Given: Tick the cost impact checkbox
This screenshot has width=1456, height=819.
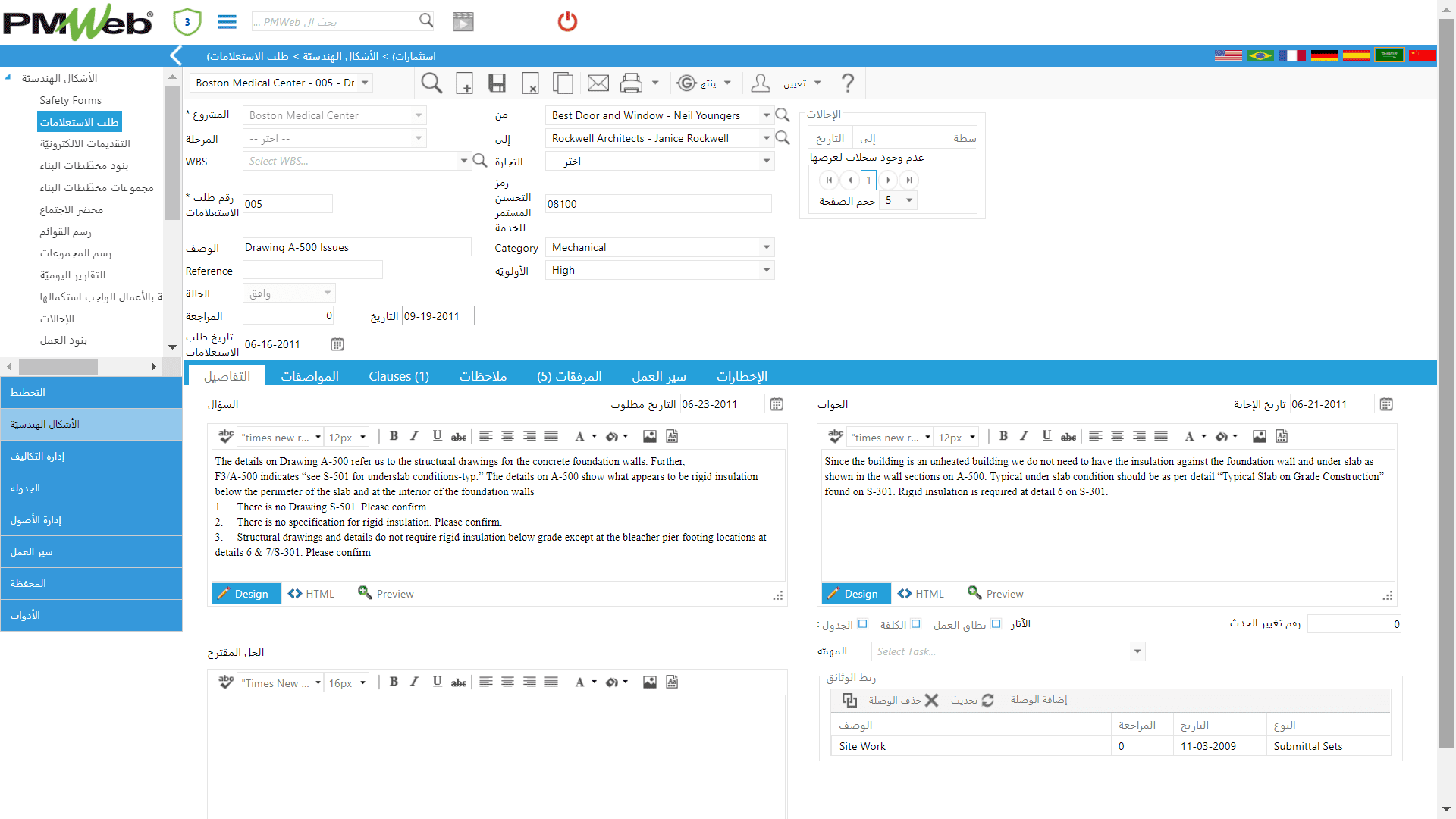Looking at the screenshot, I should coord(915,624).
